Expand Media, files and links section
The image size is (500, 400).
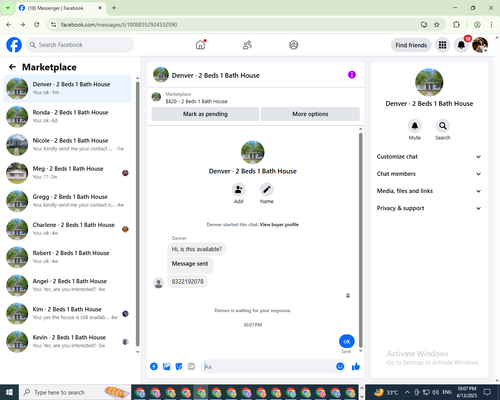tap(429, 191)
